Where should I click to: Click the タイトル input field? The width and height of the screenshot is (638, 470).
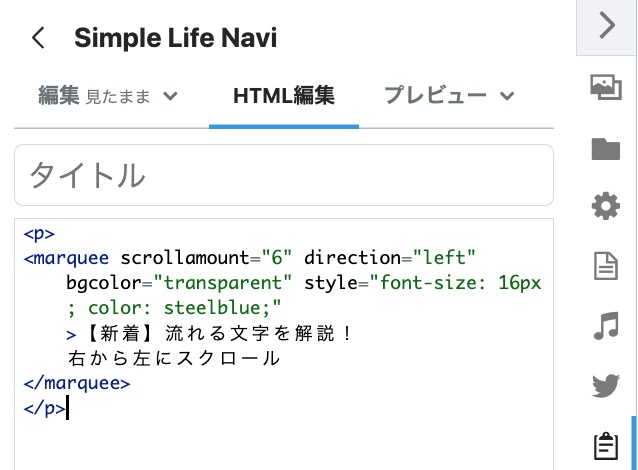pyautogui.click(x=284, y=175)
